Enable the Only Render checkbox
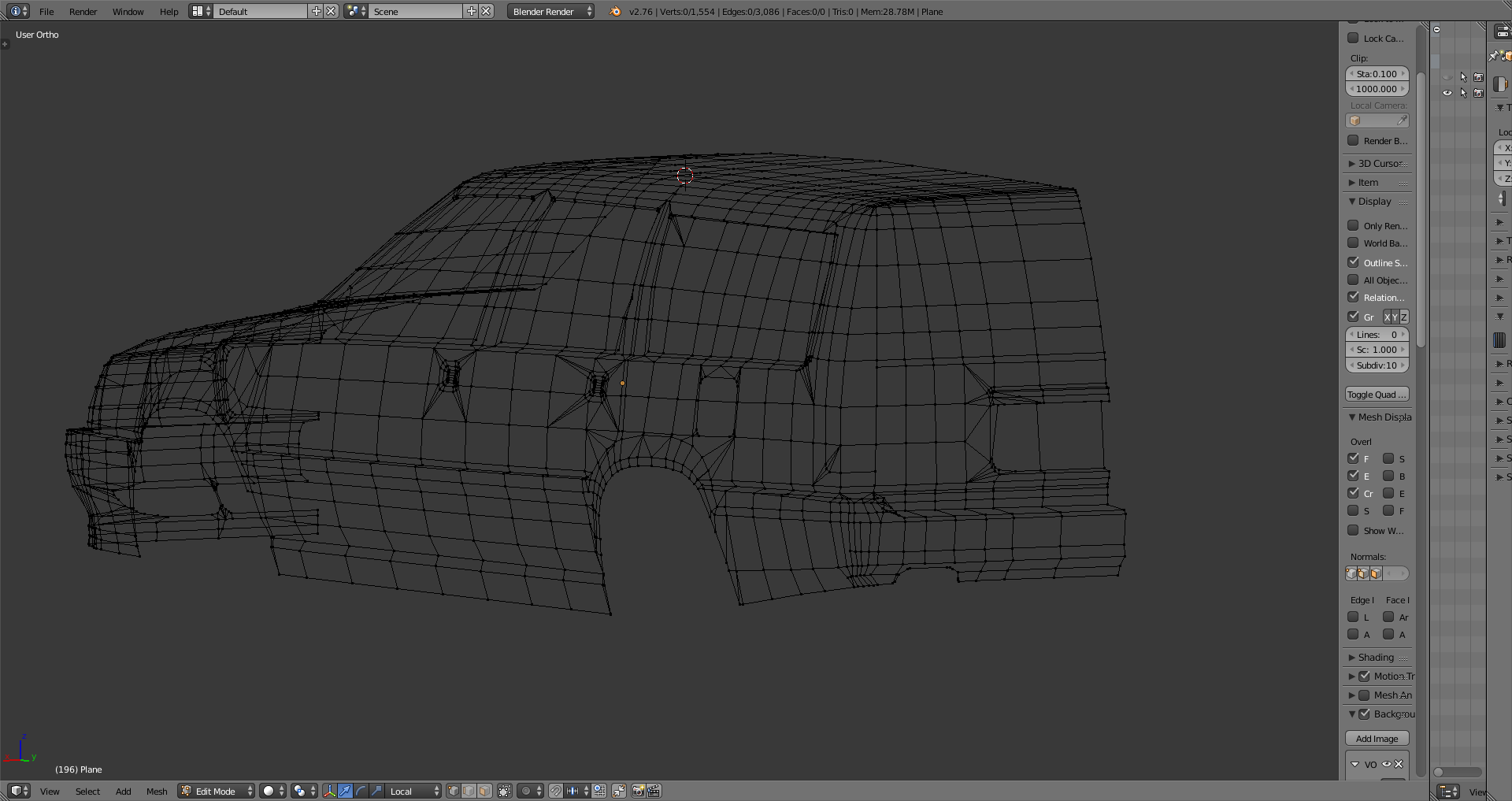The image size is (1512, 801). pos(1353,225)
